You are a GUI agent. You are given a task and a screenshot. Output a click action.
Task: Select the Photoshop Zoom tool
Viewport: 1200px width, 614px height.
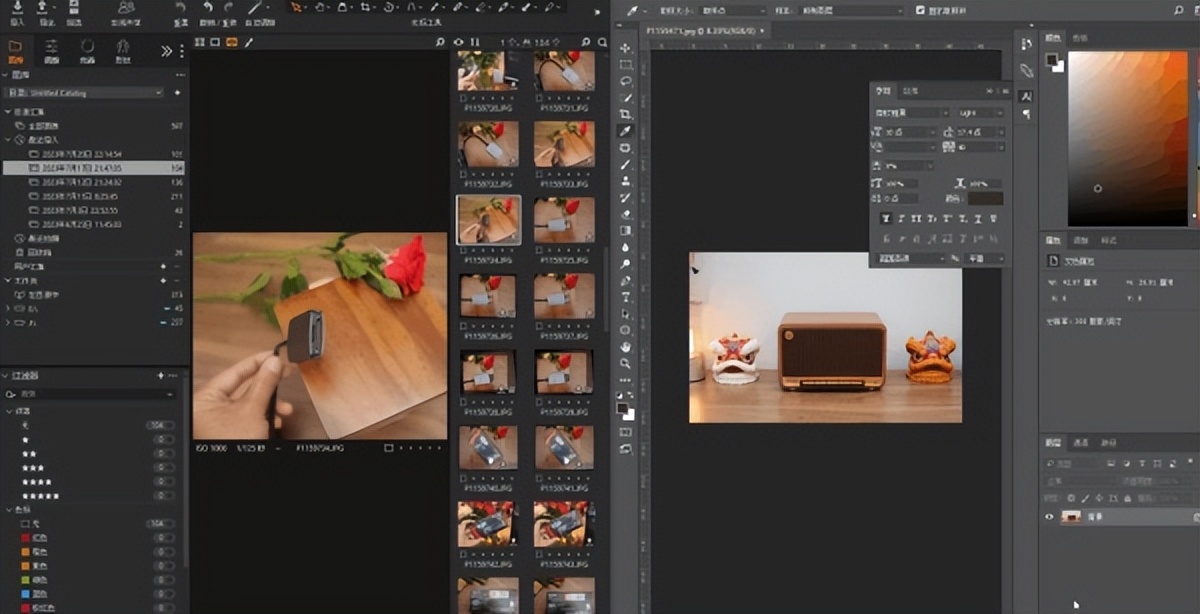point(626,363)
